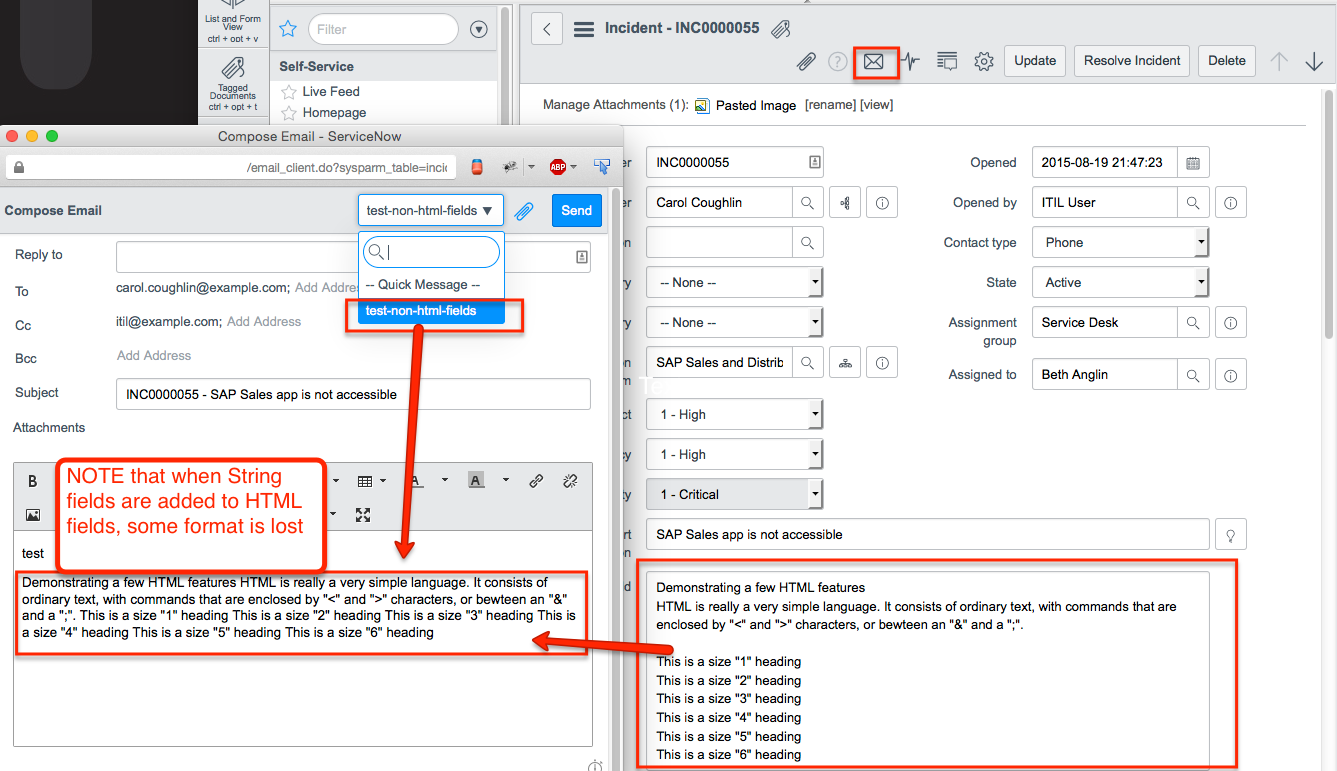Click the insert image icon in the email editor
The width and height of the screenshot is (1337, 771).
pos(34,514)
